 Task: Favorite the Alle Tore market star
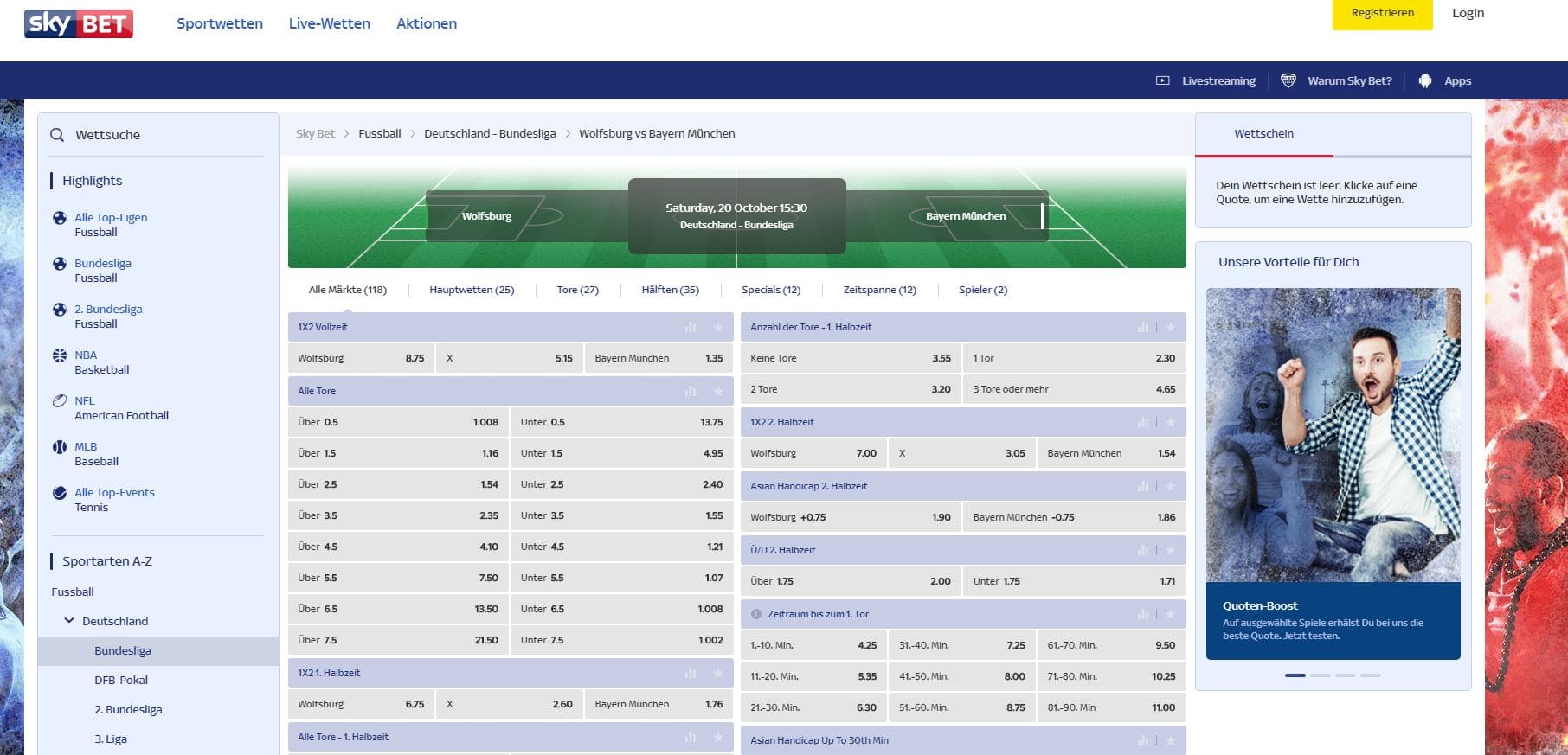[718, 391]
